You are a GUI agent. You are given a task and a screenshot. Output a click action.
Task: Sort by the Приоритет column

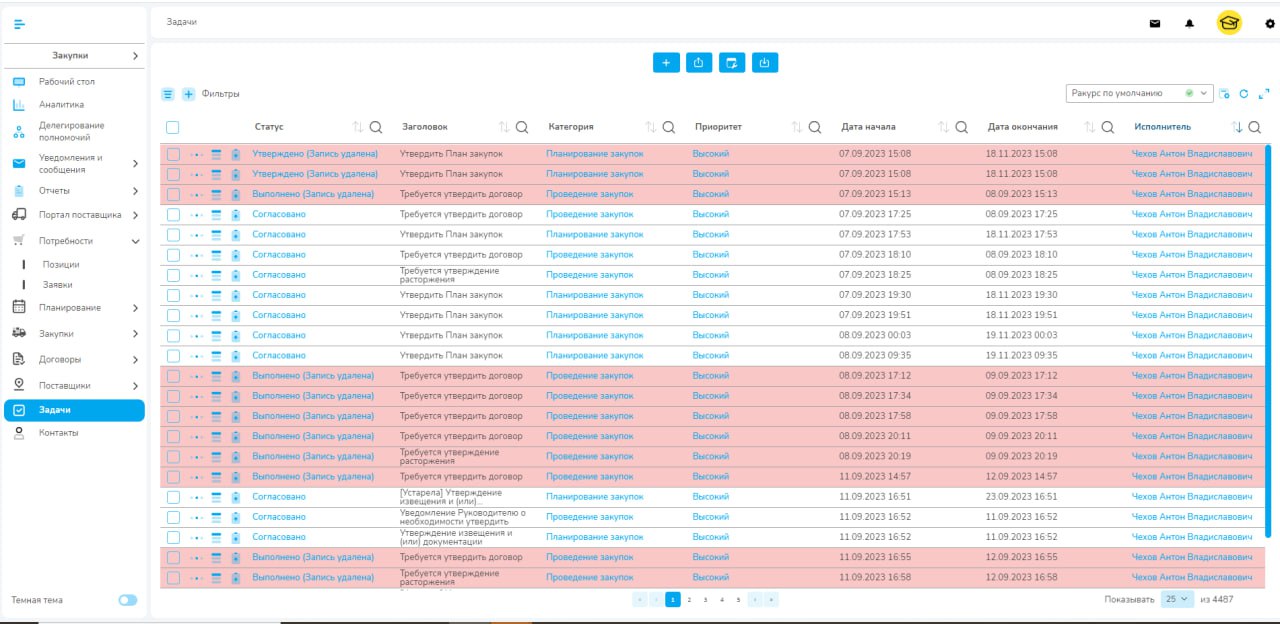click(x=797, y=127)
